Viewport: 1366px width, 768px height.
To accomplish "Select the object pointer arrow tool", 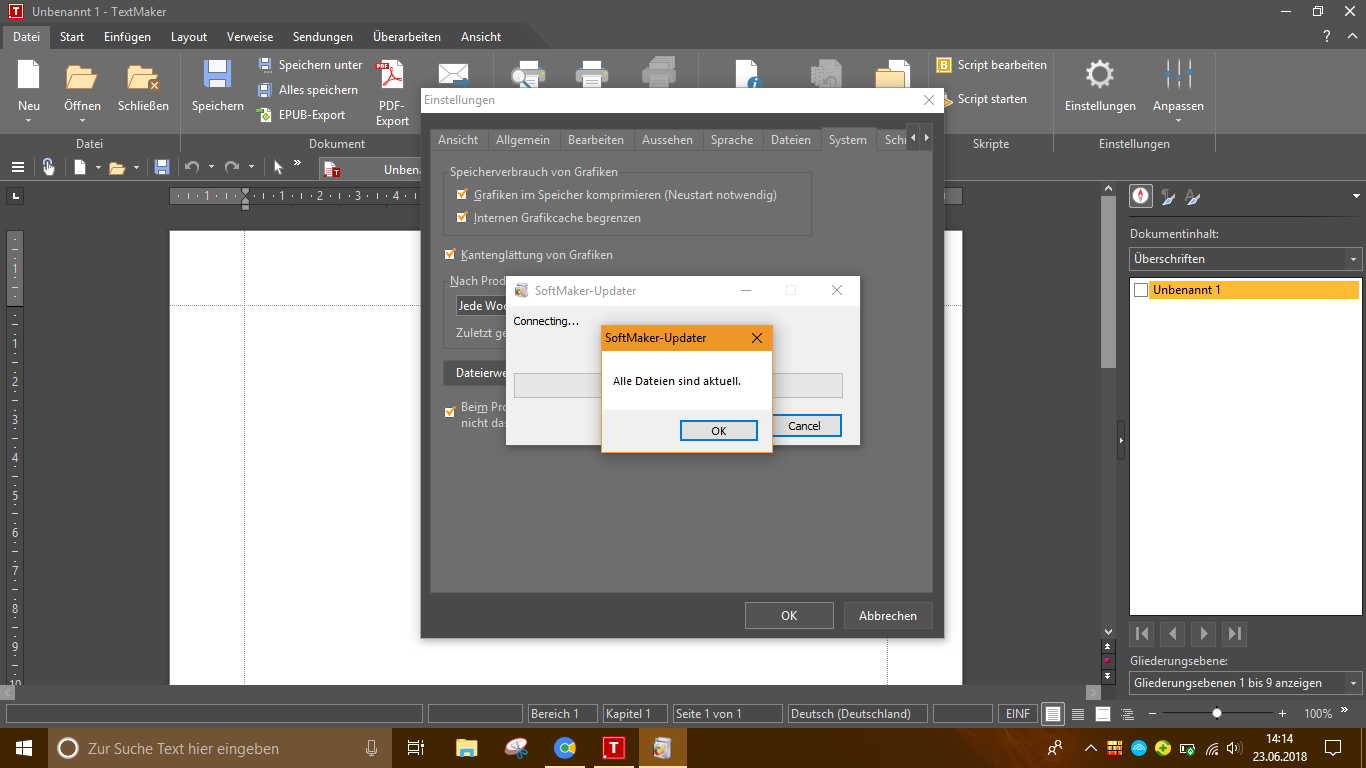I will (x=279, y=167).
